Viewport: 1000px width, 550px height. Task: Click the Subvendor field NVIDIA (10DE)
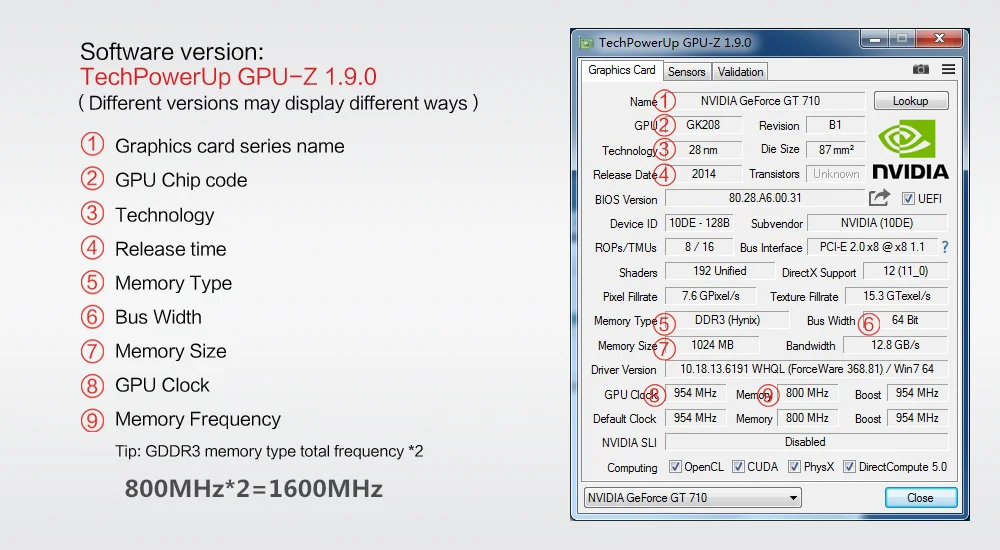pos(877,223)
